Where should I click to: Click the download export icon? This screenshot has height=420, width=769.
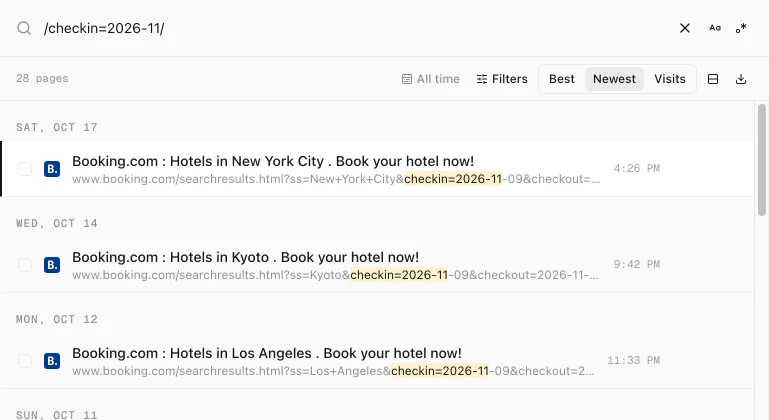point(741,79)
